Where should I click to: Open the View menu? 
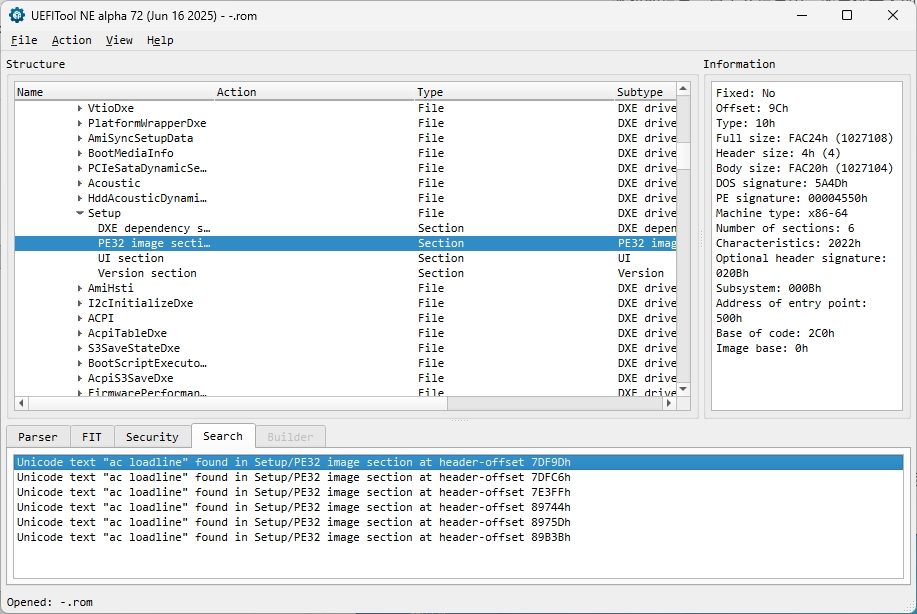(x=119, y=40)
